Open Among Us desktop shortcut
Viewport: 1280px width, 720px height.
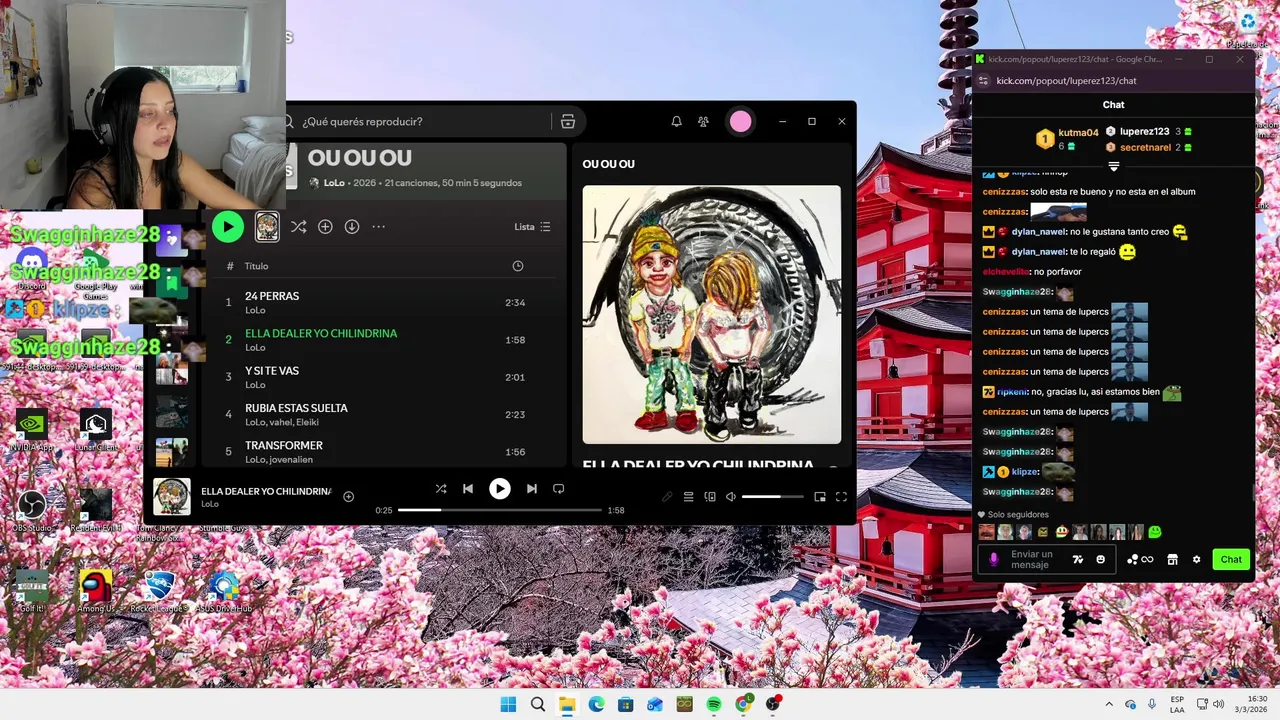pos(96,589)
